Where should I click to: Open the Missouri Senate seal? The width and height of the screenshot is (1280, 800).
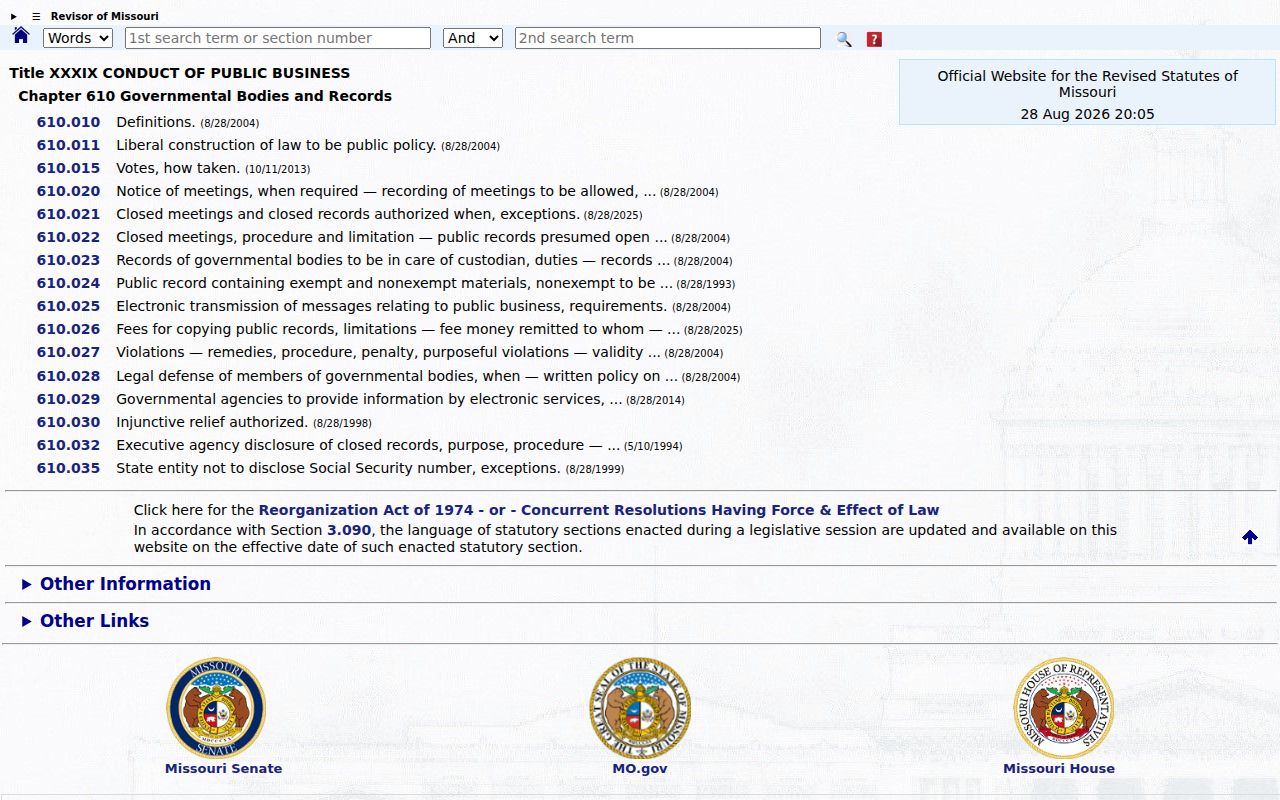(216, 708)
